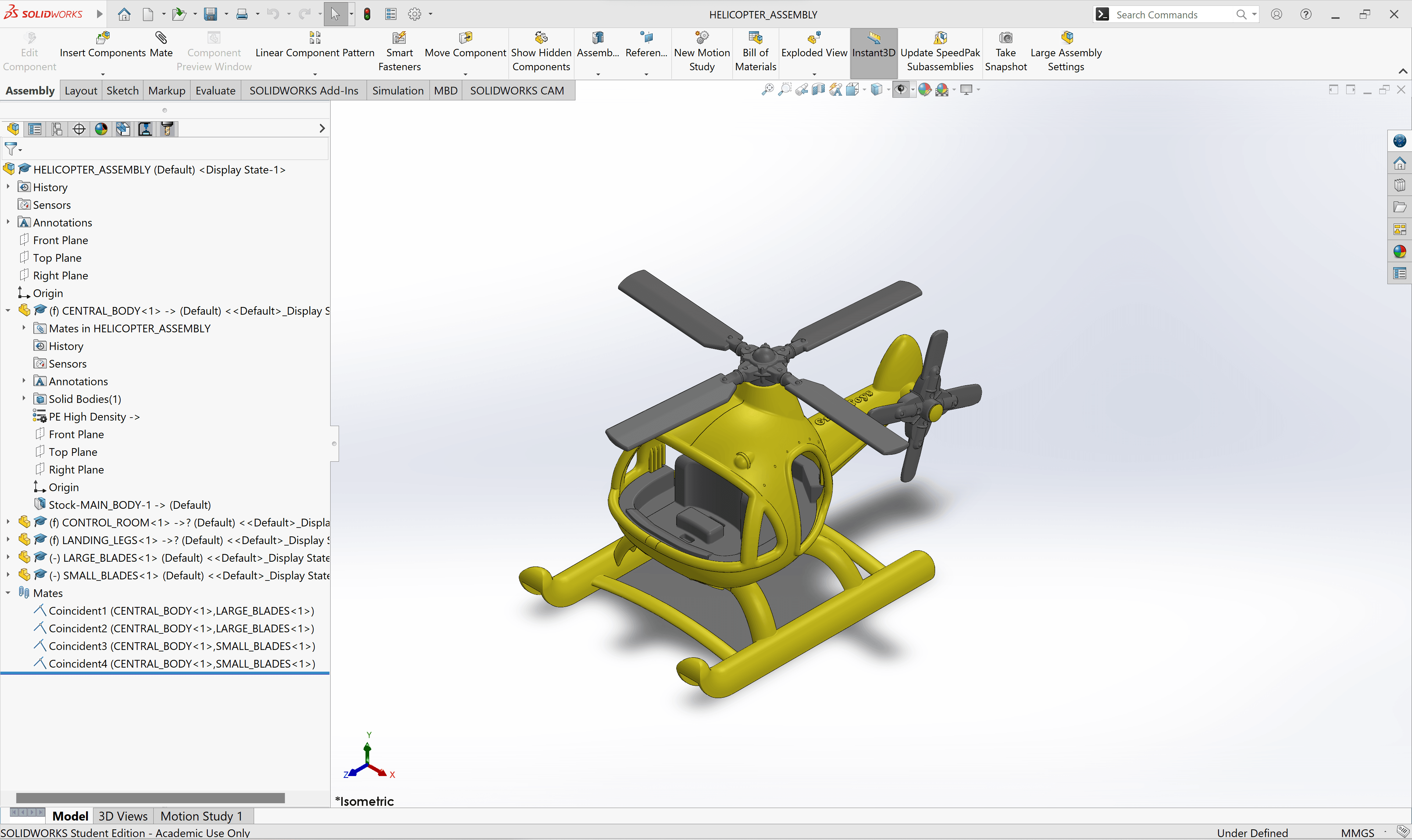
Task: Open the Edit Appearance color tool
Action: point(924,89)
